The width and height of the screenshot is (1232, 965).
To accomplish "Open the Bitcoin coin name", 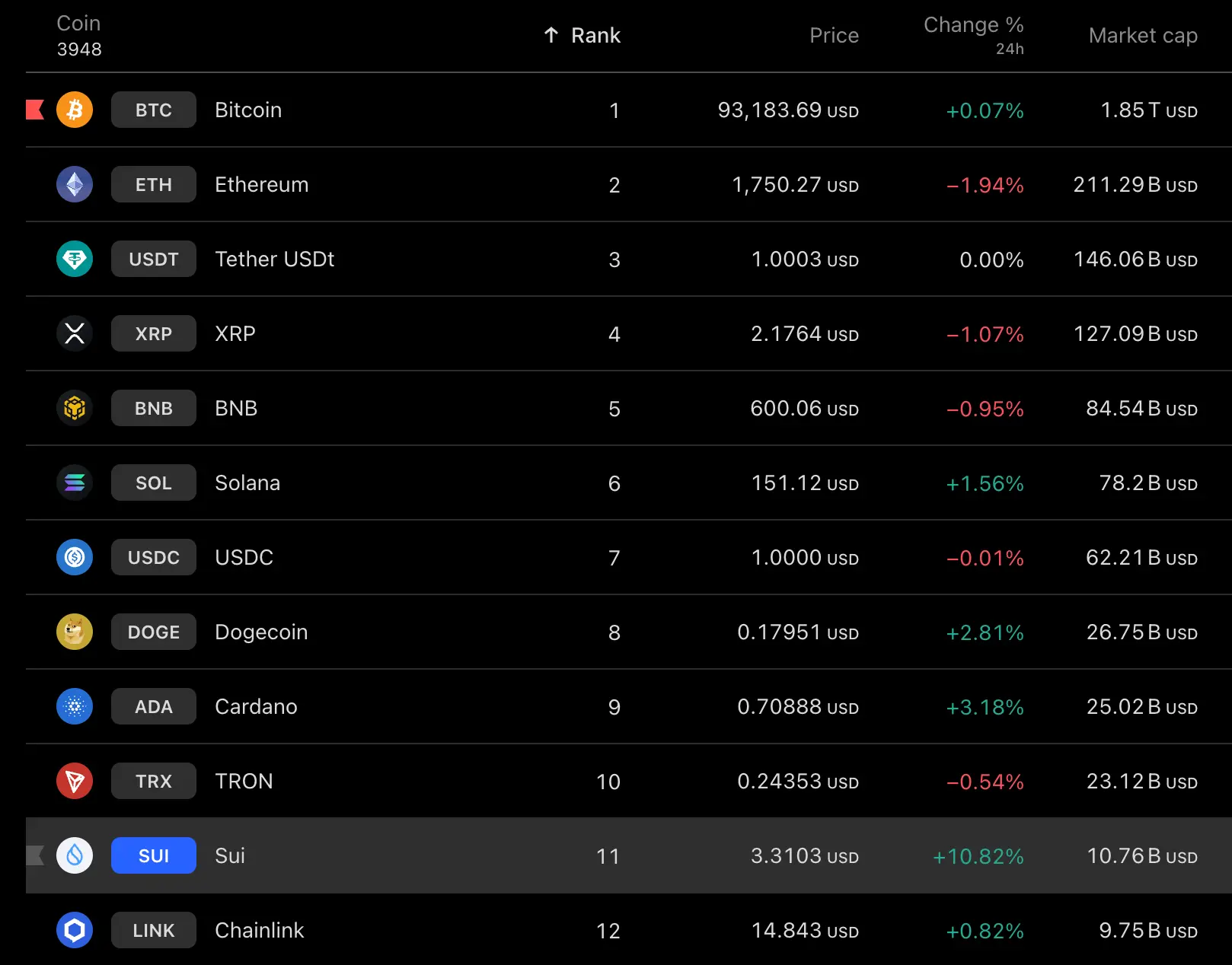I will (248, 110).
